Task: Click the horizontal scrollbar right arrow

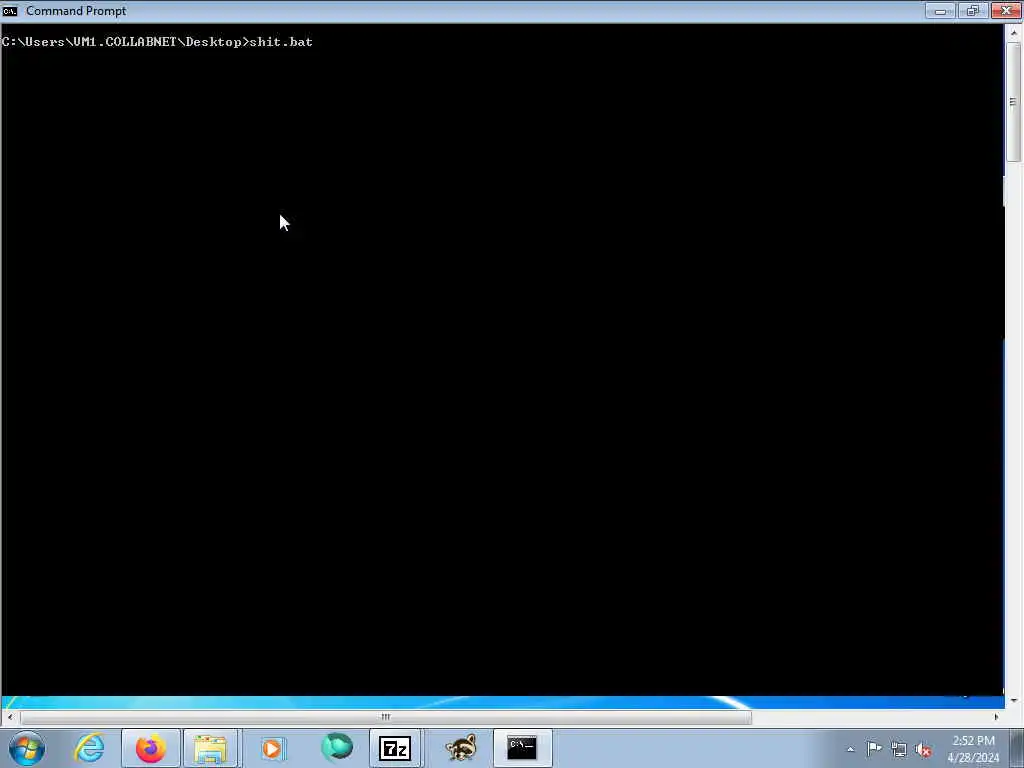Action: pyautogui.click(x=996, y=716)
